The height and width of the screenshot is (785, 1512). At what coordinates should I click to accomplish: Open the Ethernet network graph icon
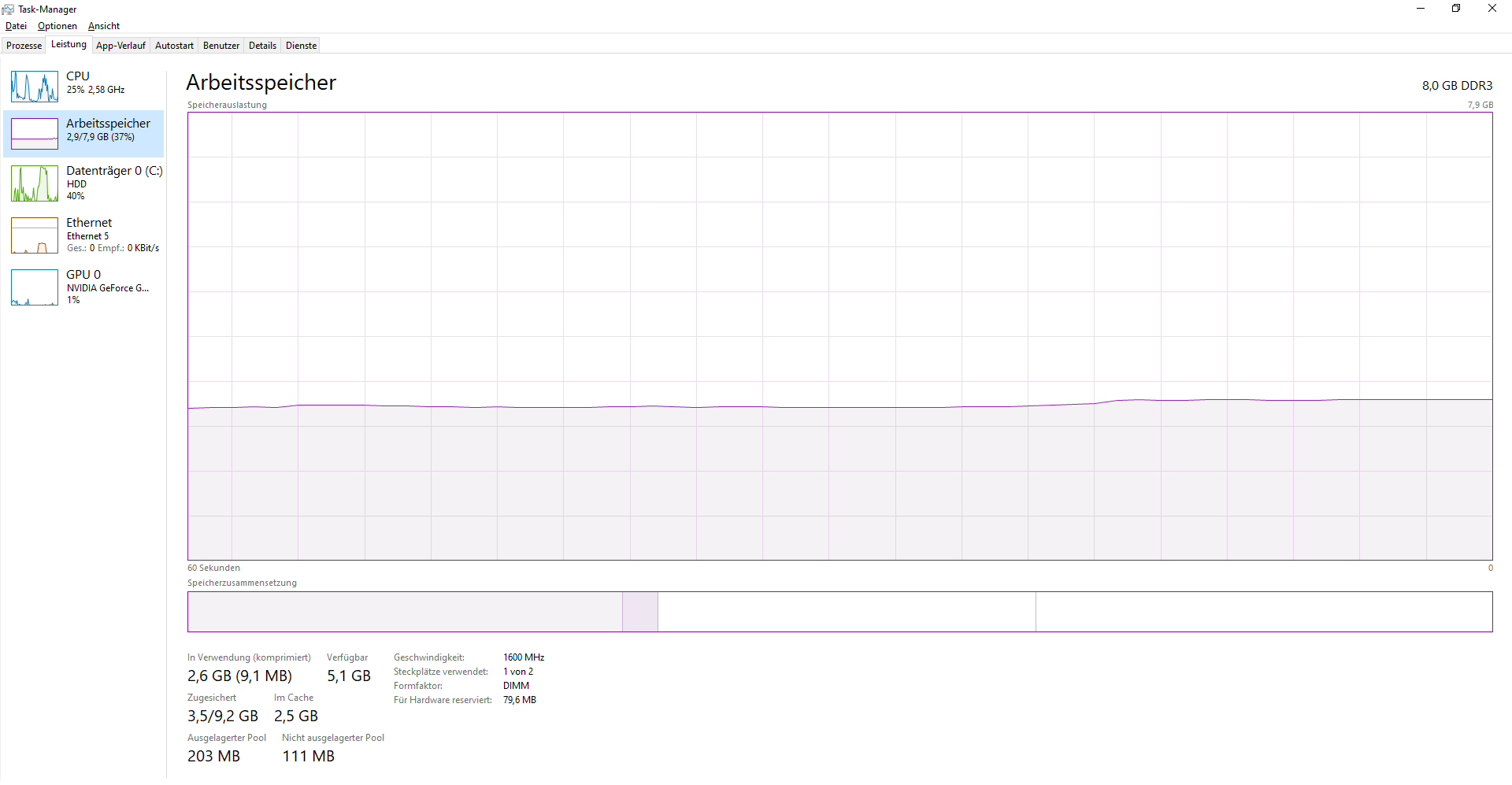(x=33, y=235)
